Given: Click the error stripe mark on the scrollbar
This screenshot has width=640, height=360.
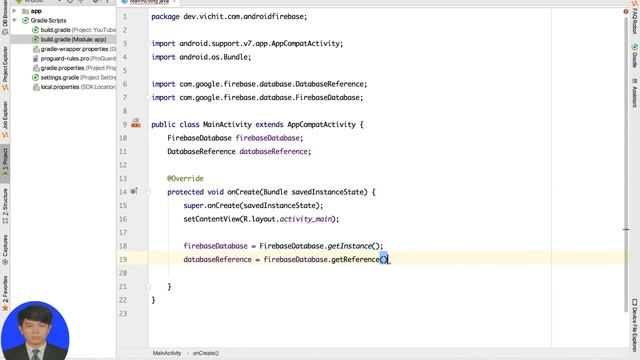Looking at the screenshot, I should [626, 229].
